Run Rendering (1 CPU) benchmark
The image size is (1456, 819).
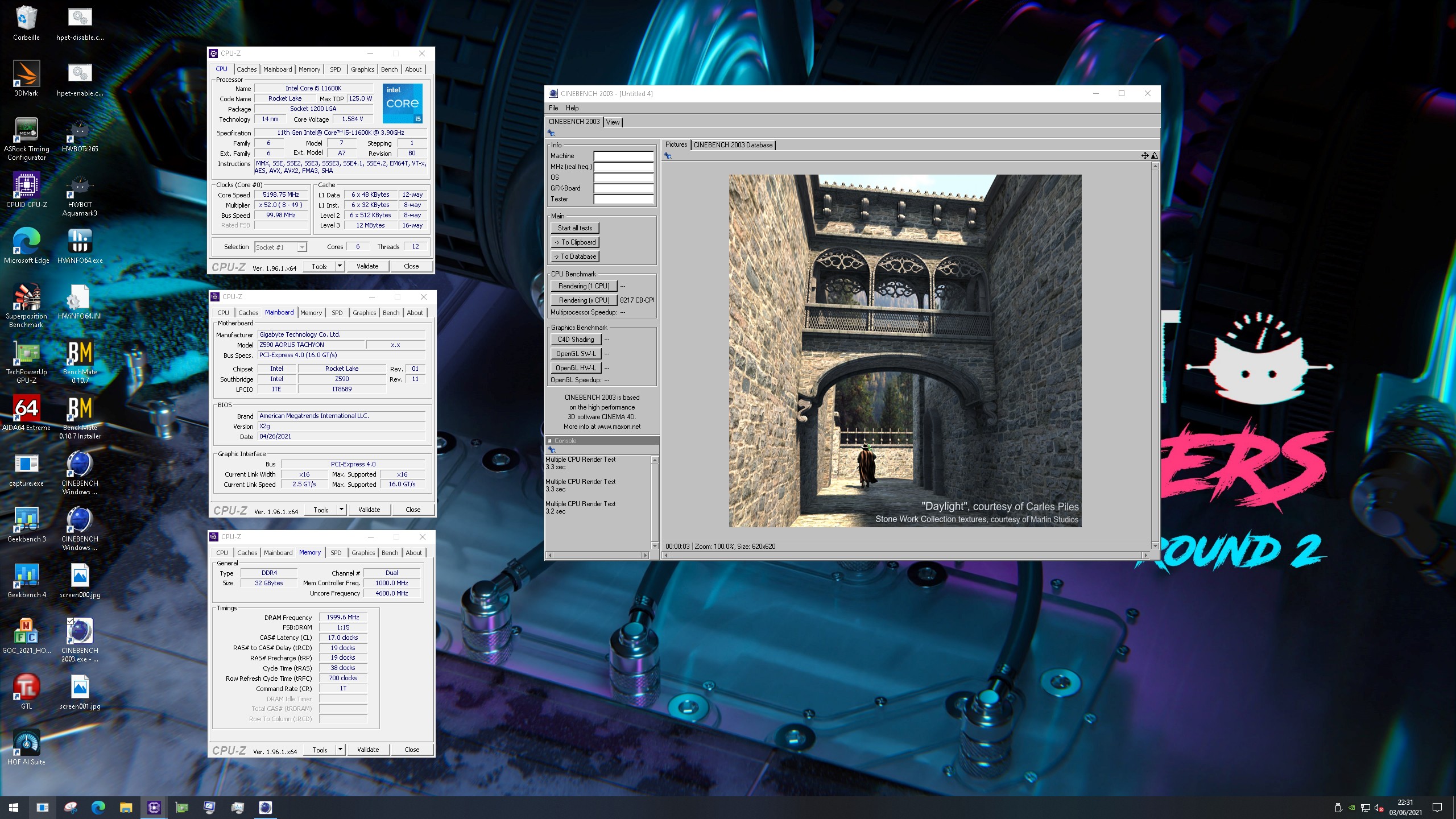[584, 286]
